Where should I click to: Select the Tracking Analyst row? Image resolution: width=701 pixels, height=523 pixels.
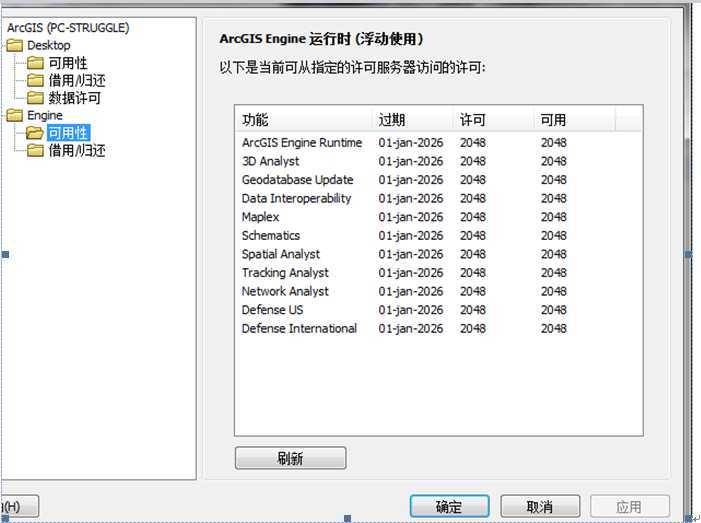point(438,273)
